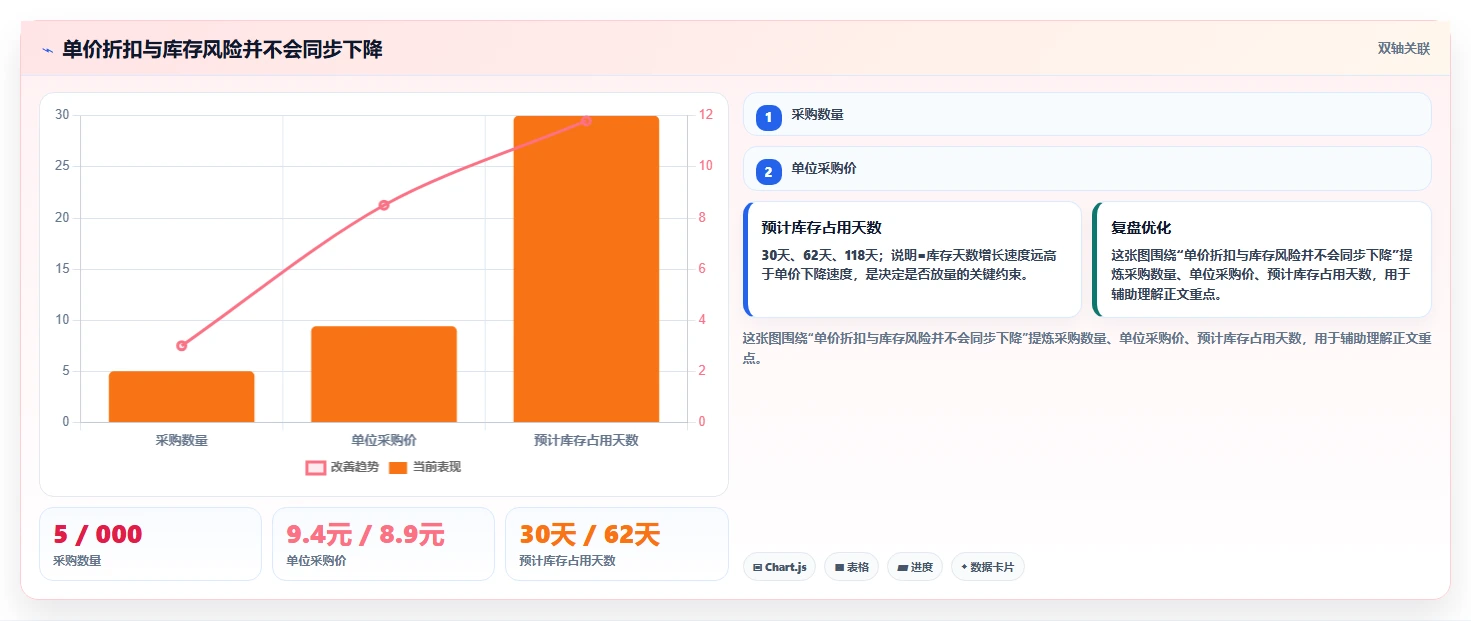Click the left axis value 15

coord(62,269)
